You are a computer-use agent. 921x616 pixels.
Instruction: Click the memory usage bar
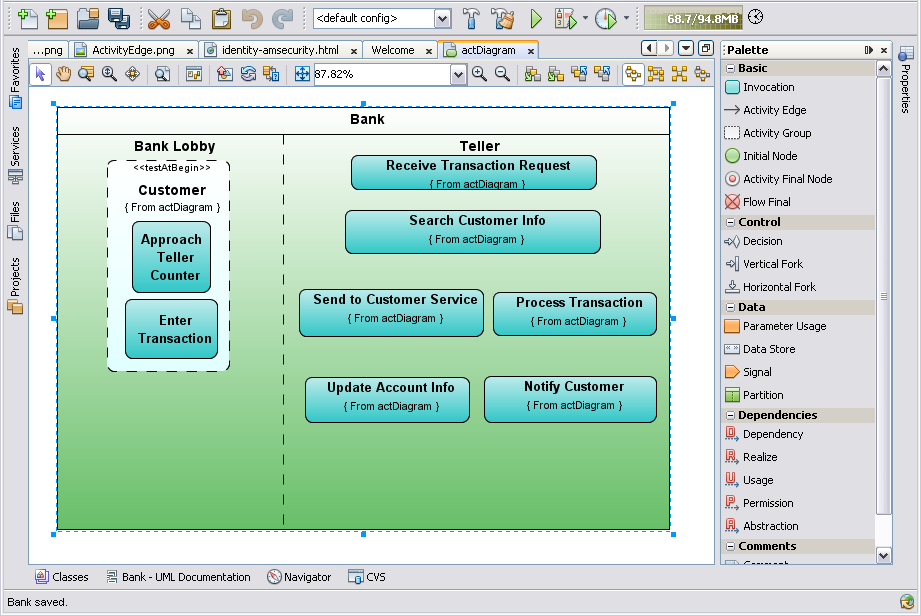pyautogui.click(x=692, y=18)
